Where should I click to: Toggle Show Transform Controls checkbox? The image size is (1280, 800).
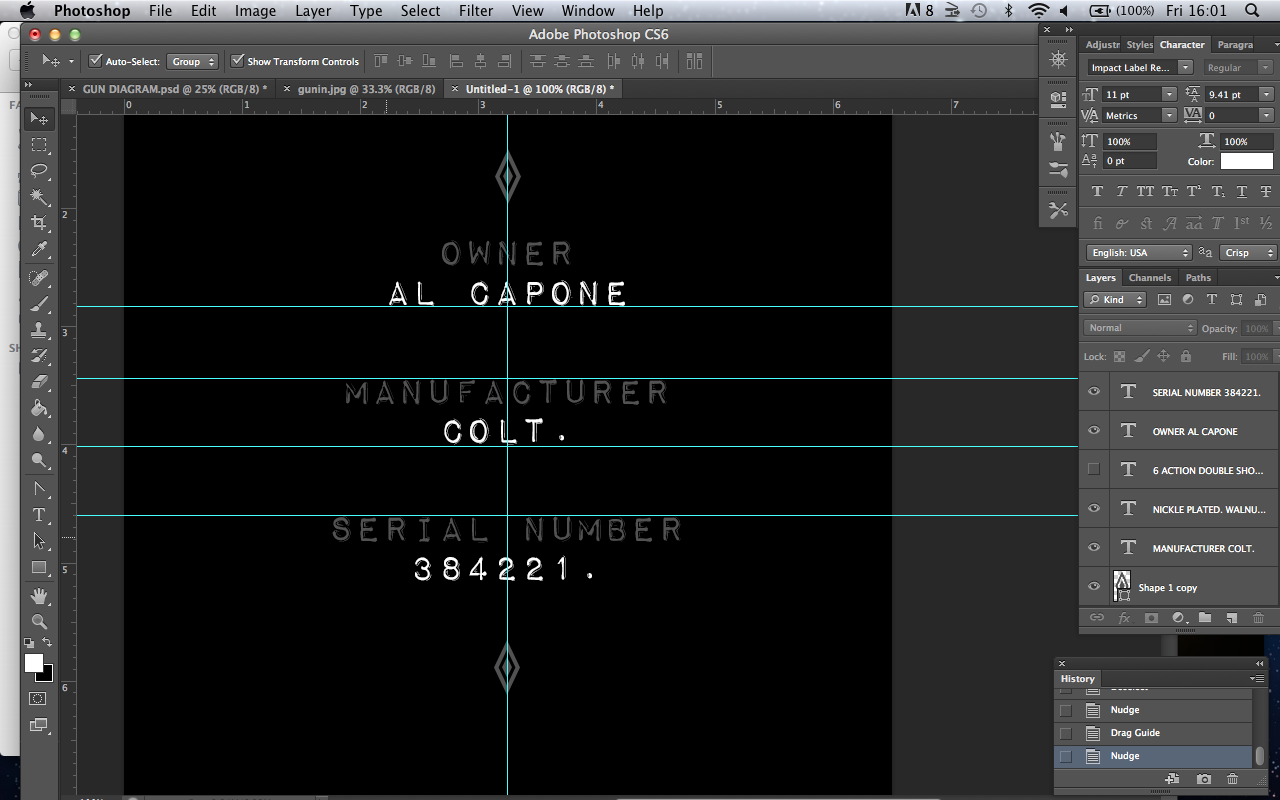coord(237,61)
